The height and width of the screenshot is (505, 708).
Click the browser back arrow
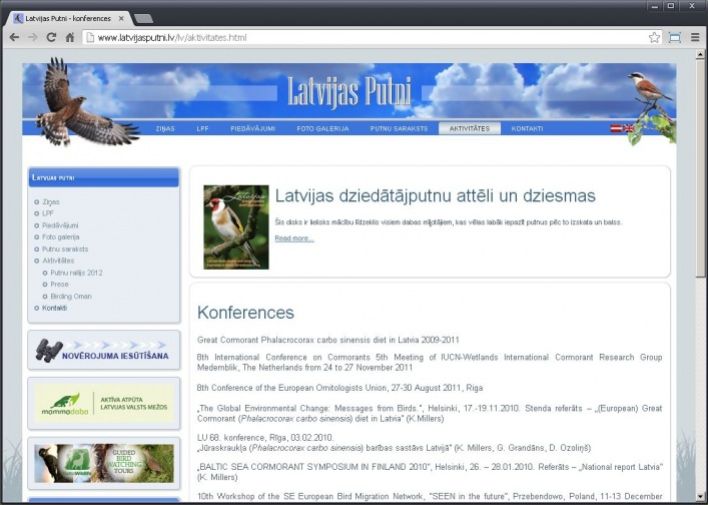tap(14, 37)
